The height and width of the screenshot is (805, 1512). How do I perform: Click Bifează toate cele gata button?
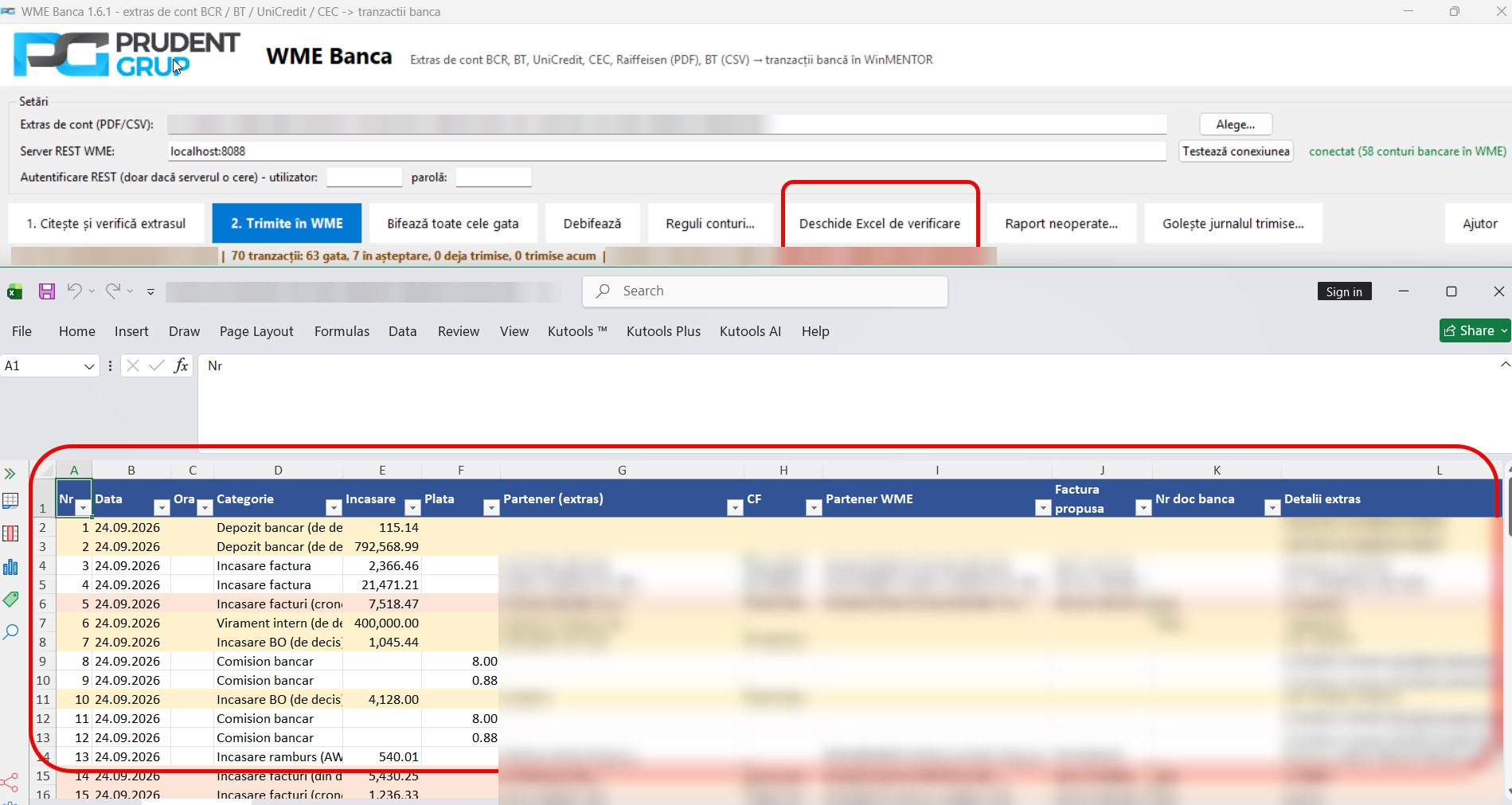click(453, 224)
